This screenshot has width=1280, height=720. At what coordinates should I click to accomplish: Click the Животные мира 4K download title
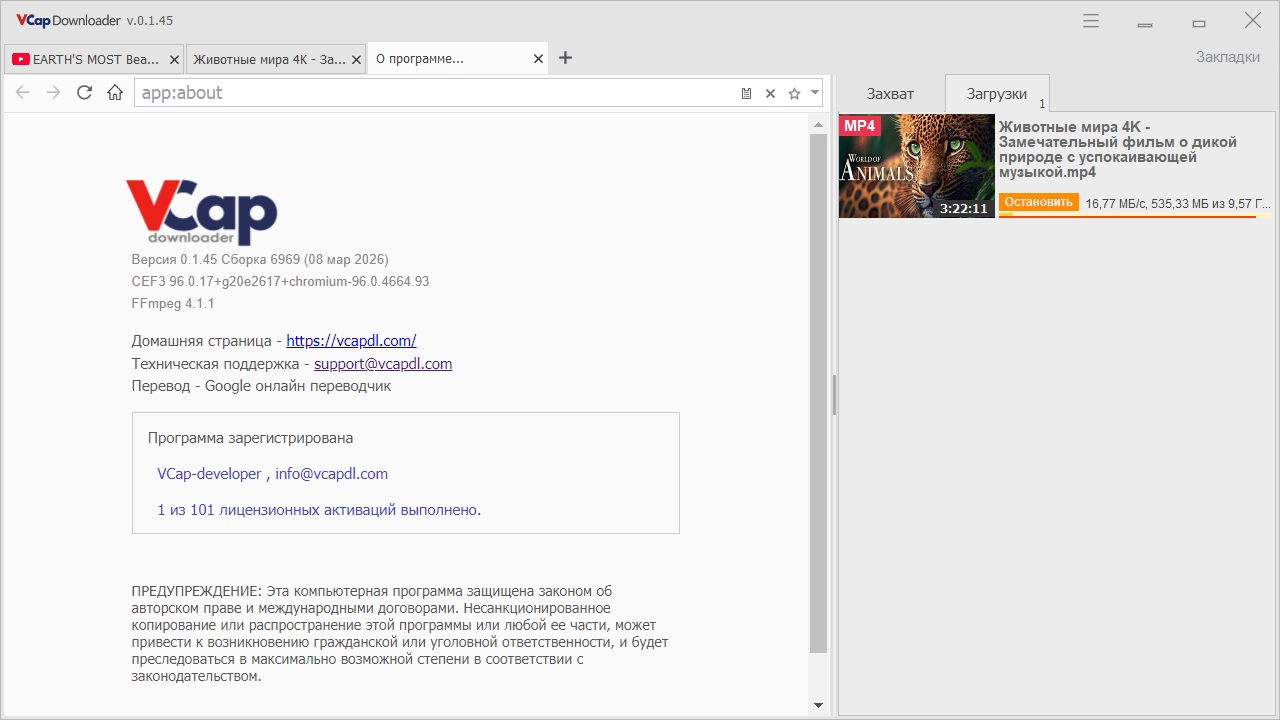[1118, 150]
